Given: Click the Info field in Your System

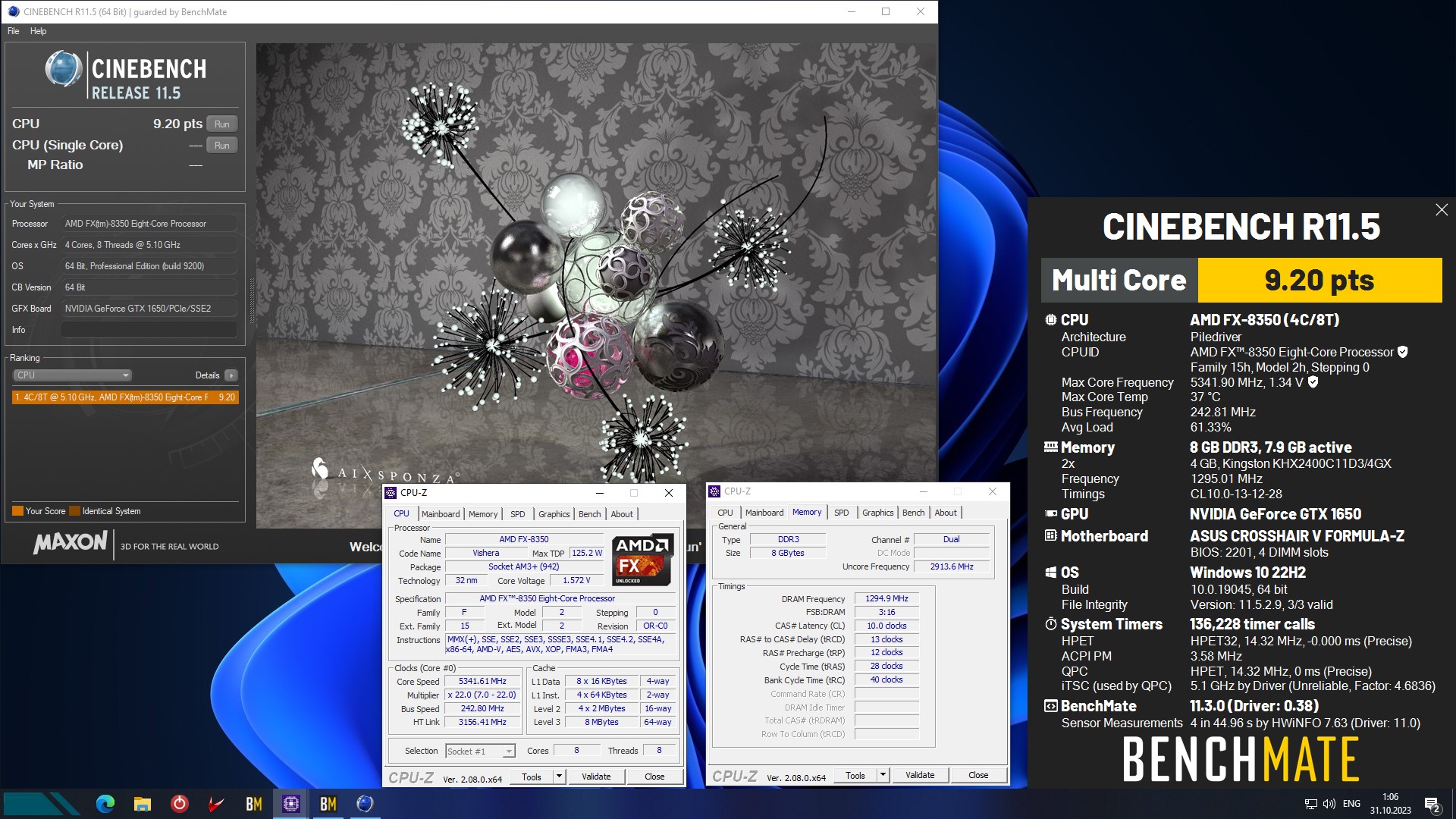Looking at the screenshot, I should point(149,330).
